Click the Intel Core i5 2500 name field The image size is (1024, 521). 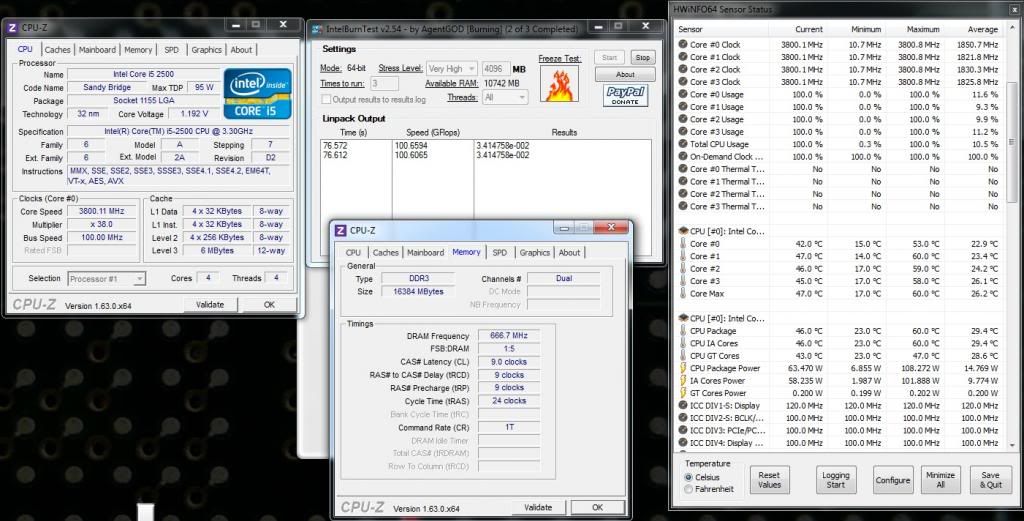click(x=143, y=74)
